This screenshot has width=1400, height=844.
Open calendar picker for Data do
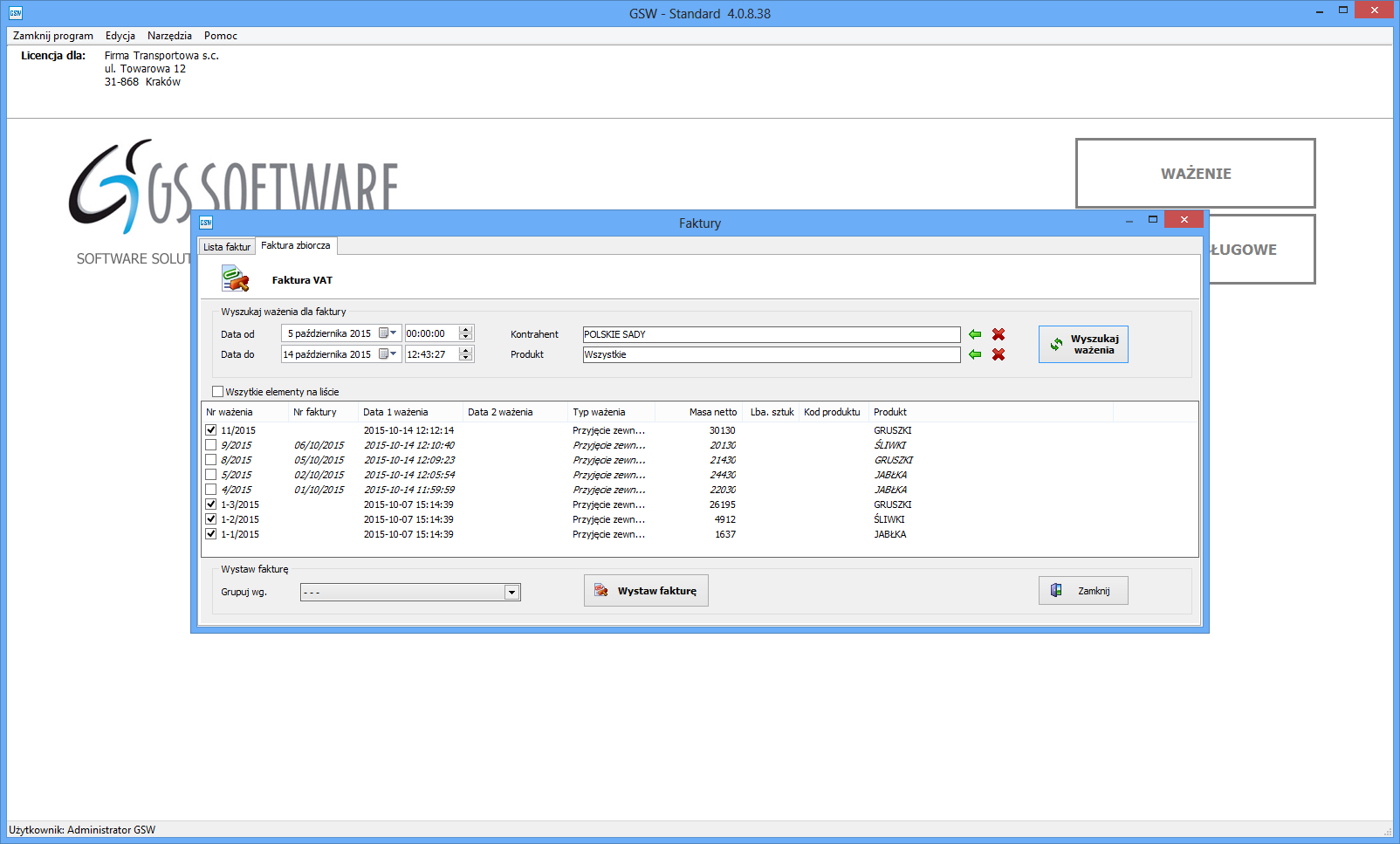[388, 354]
